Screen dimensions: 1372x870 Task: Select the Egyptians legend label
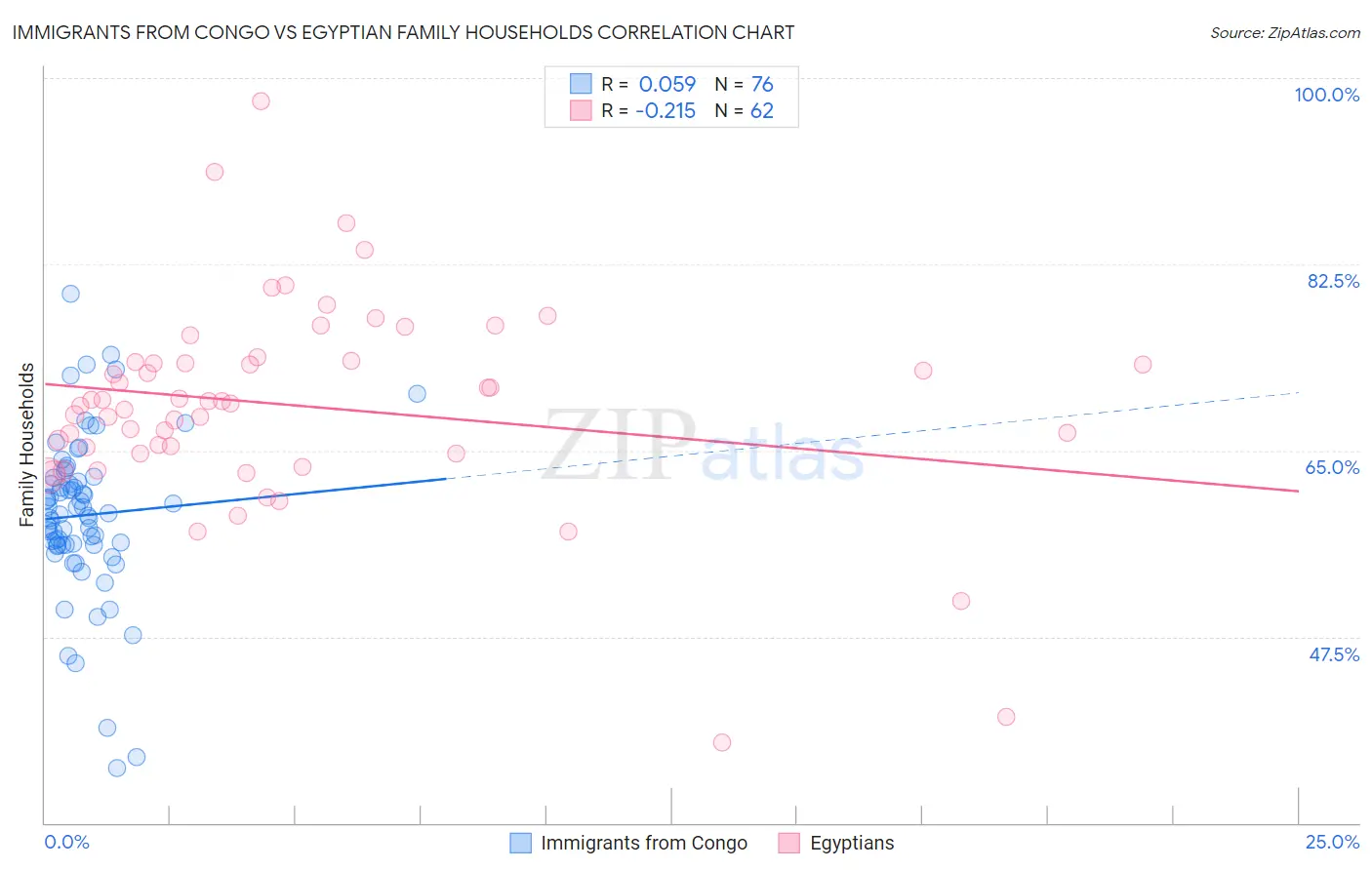[852, 843]
